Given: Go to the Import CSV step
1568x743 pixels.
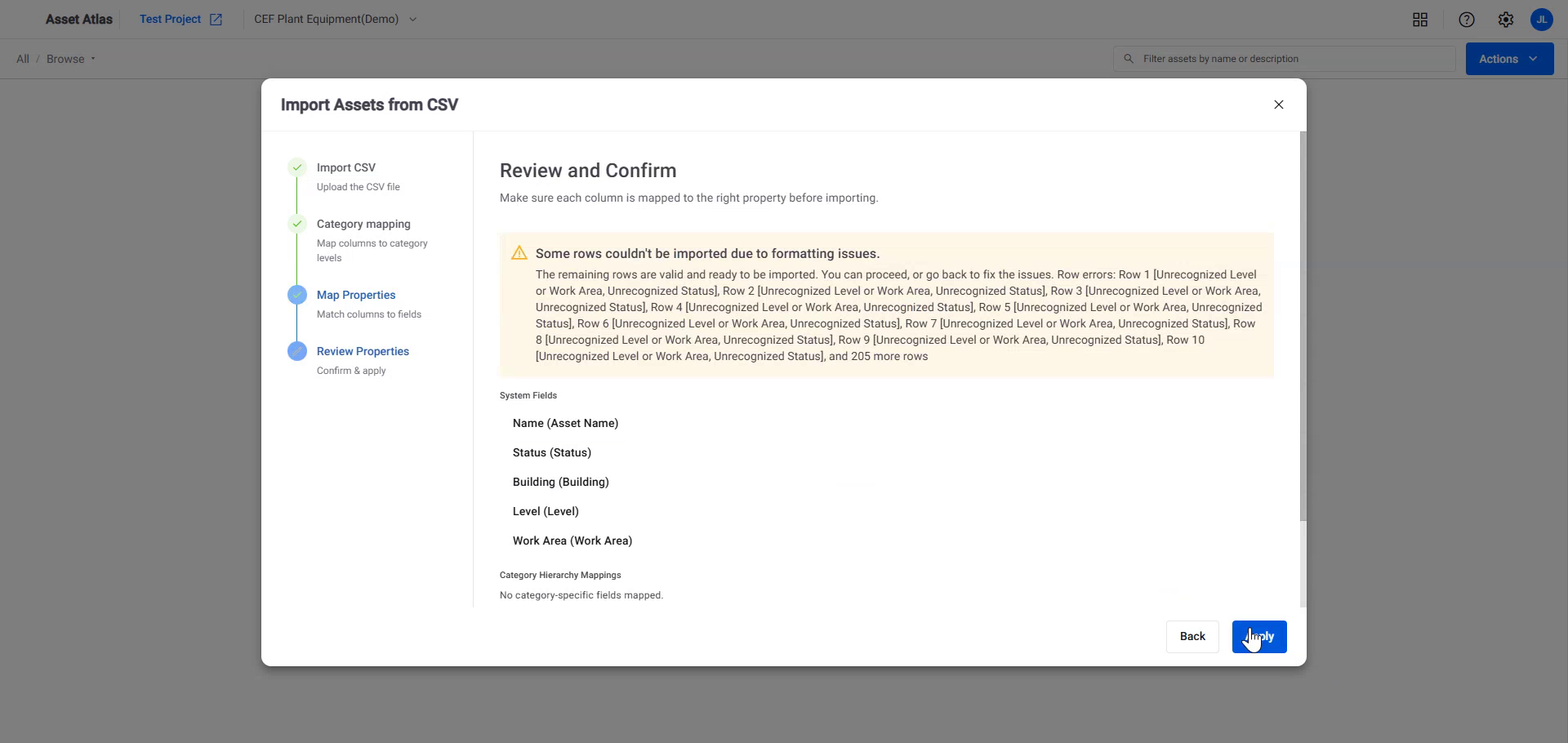Looking at the screenshot, I should click(346, 167).
